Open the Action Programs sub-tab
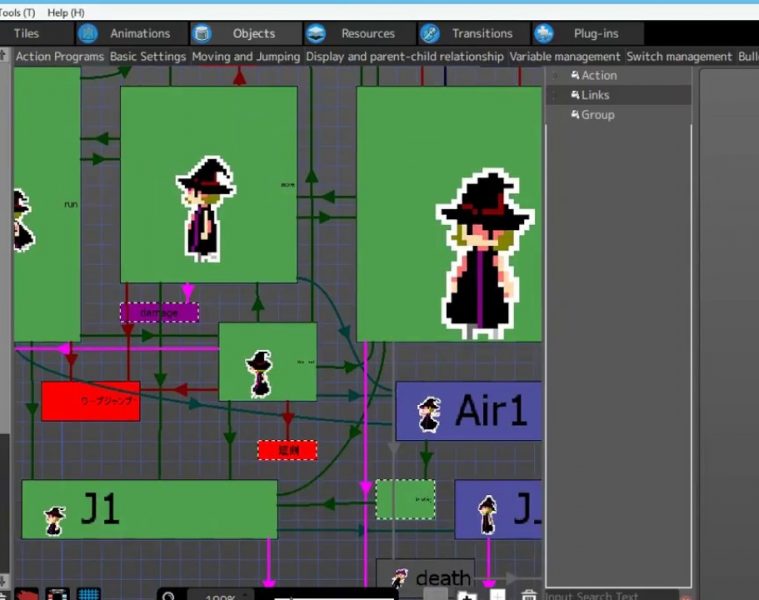Screen dimensions: 759x600 tap(60, 57)
